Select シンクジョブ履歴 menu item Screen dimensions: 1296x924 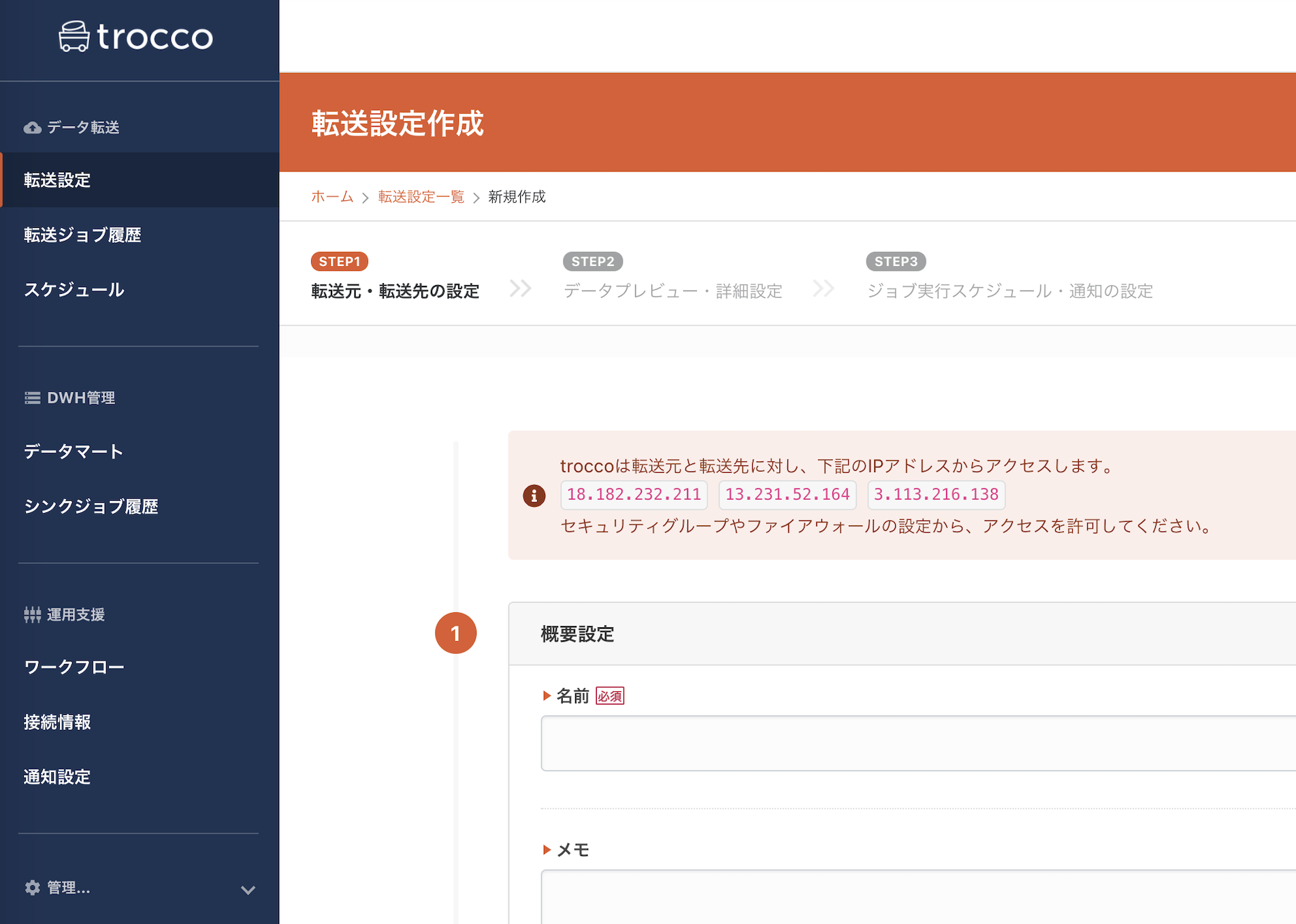[91, 507]
